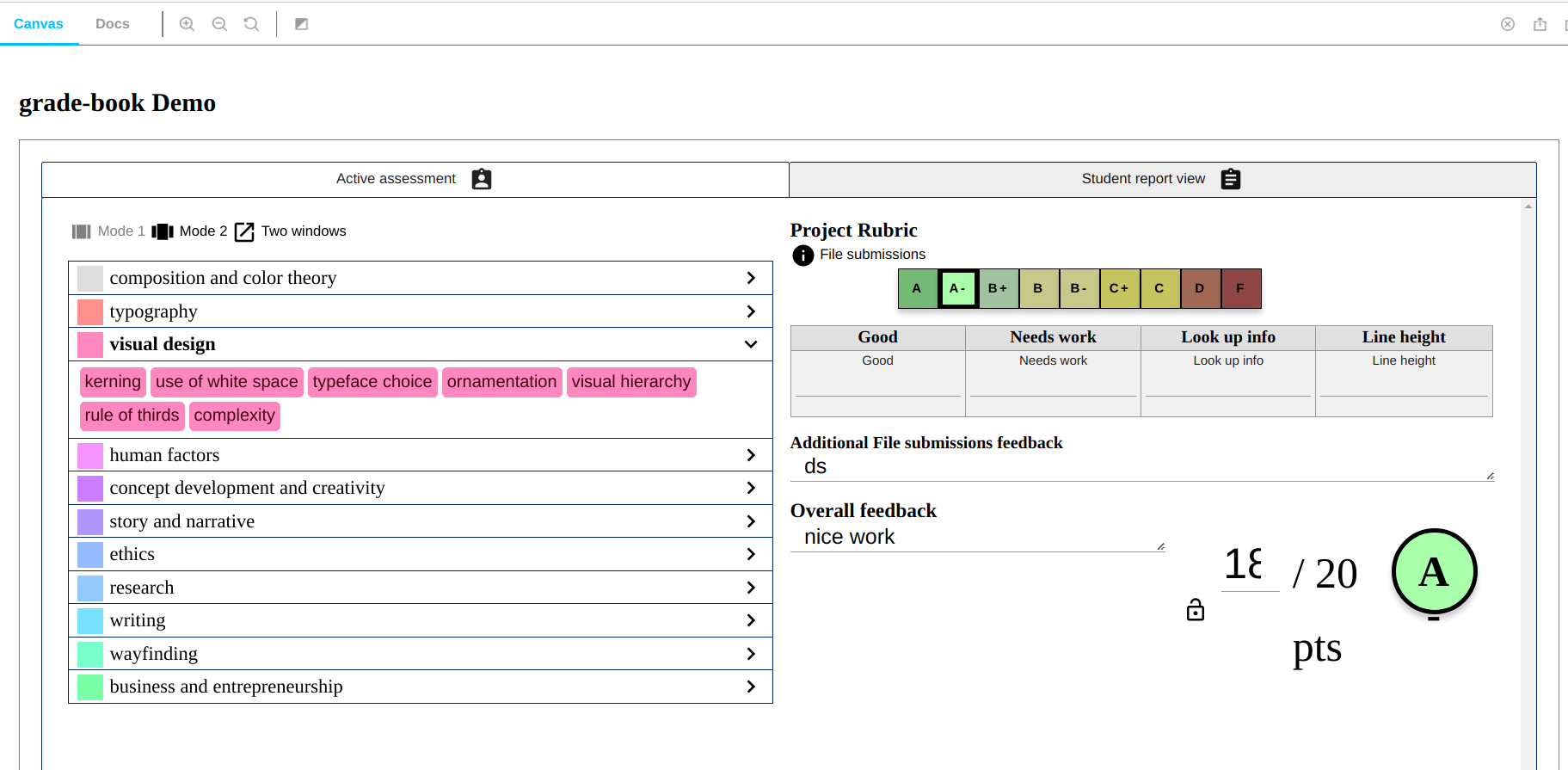Open the Student report view tab

pyautogui.click(x=1162, y=179)
